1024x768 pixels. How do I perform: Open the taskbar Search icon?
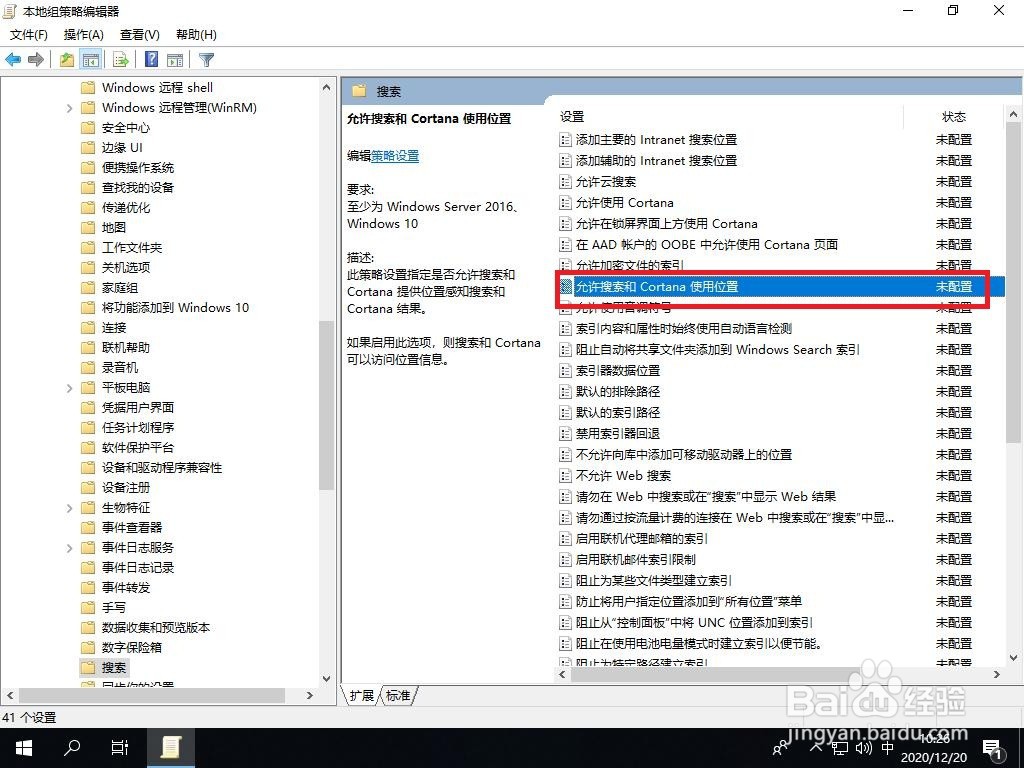tap(72, 748)
